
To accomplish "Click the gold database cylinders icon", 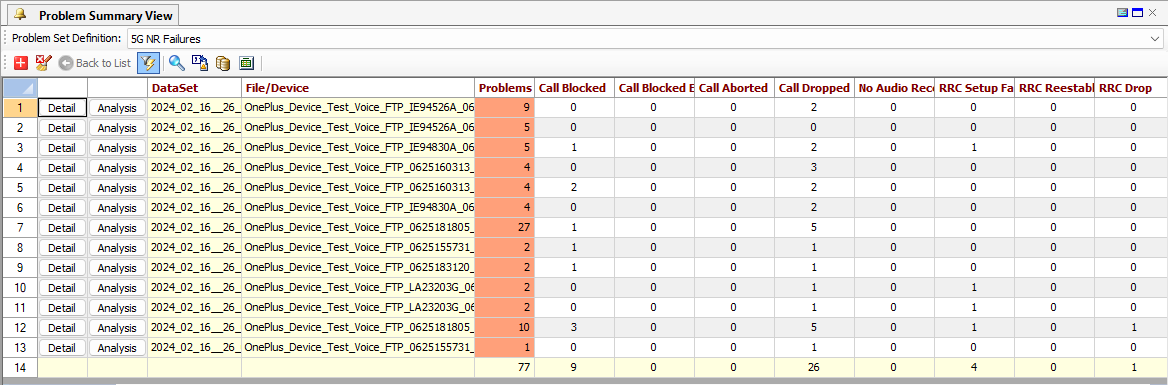I will (x=223, y=63).
